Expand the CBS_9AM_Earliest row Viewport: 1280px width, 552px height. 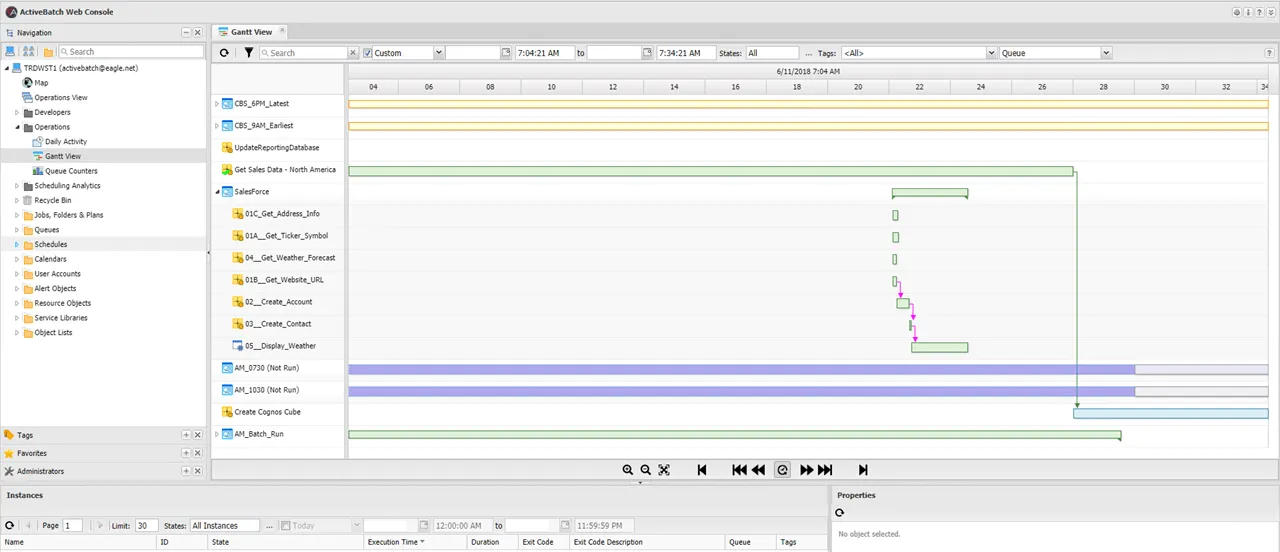217,126
